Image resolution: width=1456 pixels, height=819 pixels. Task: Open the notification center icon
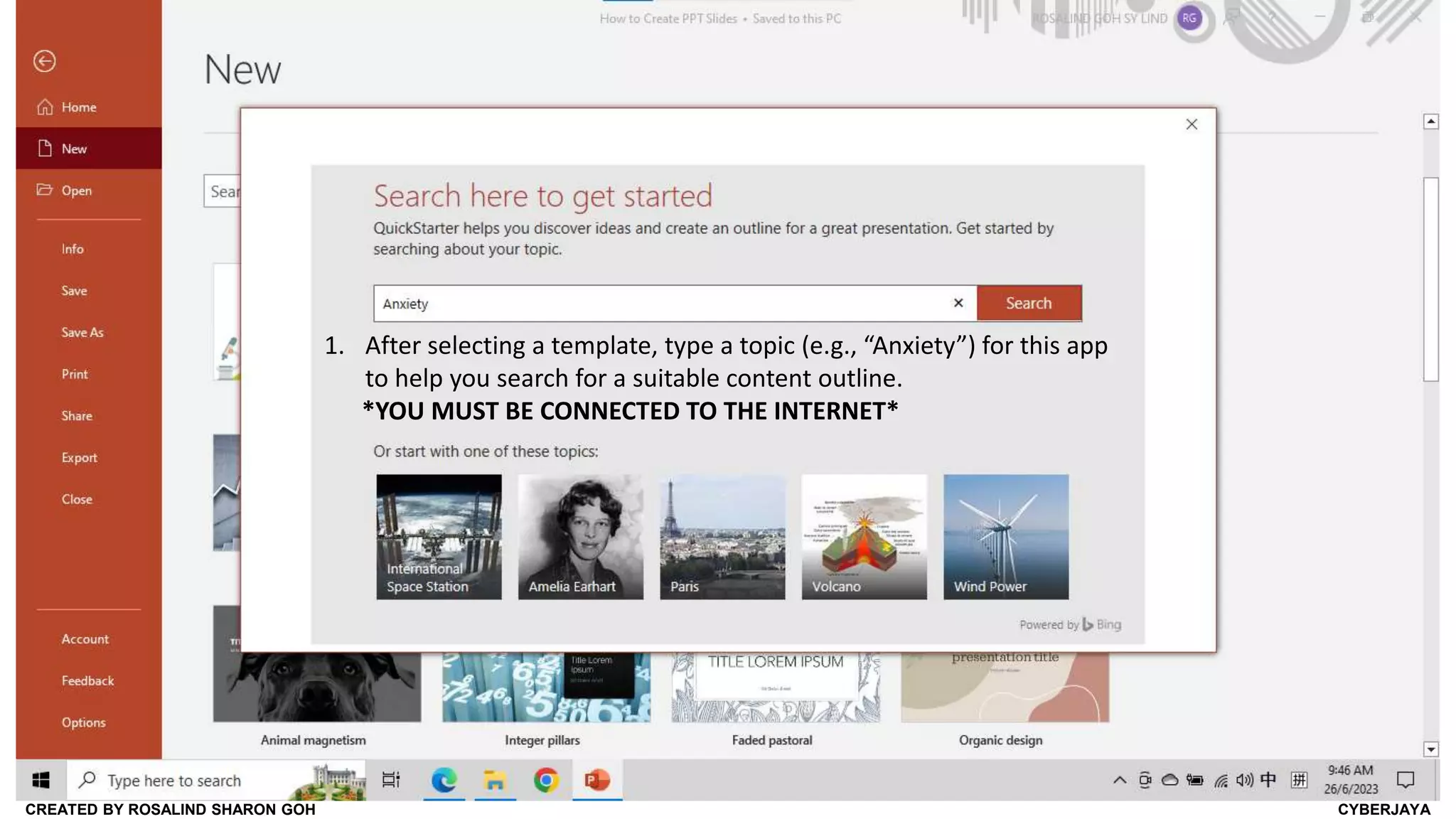click(1406, 781)
